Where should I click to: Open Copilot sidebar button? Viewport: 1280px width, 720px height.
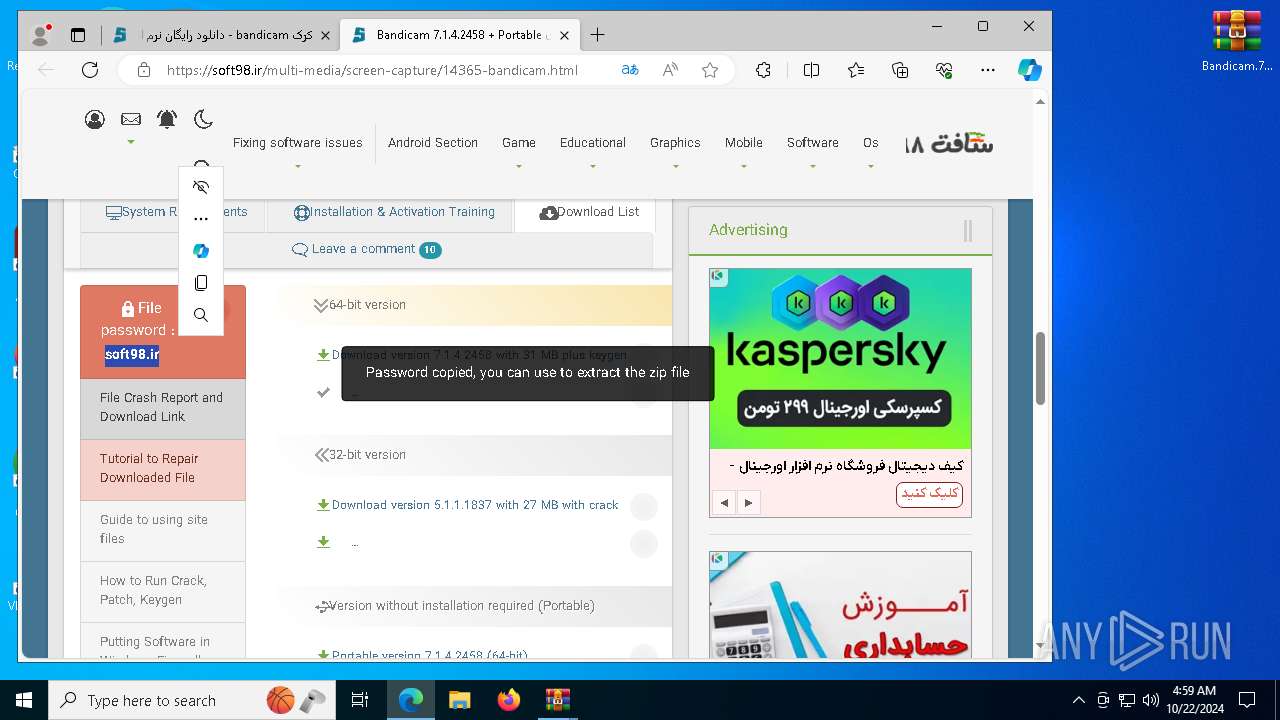(1030, 70)
